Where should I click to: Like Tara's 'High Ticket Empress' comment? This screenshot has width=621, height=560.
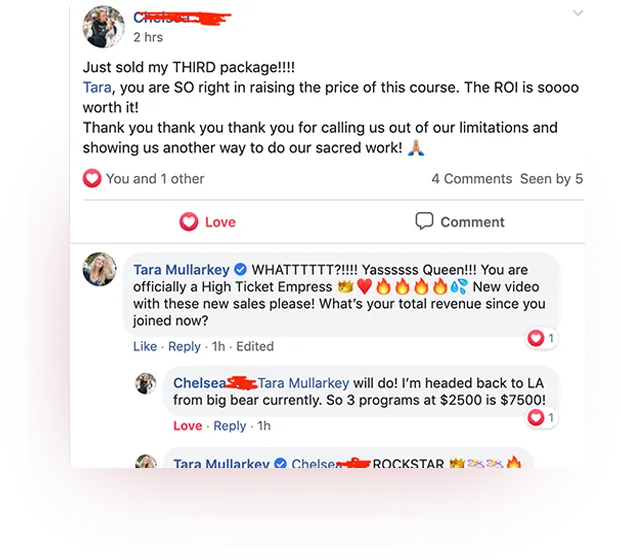coord(145,346)
